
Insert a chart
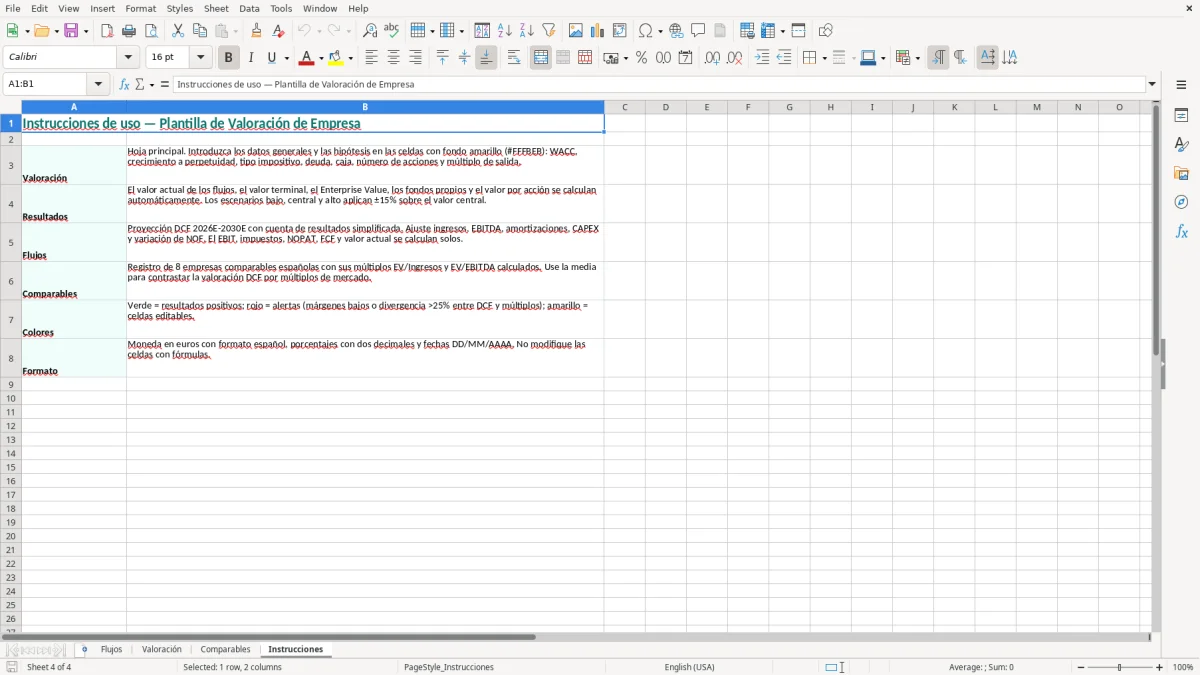[x=598, y=31]
